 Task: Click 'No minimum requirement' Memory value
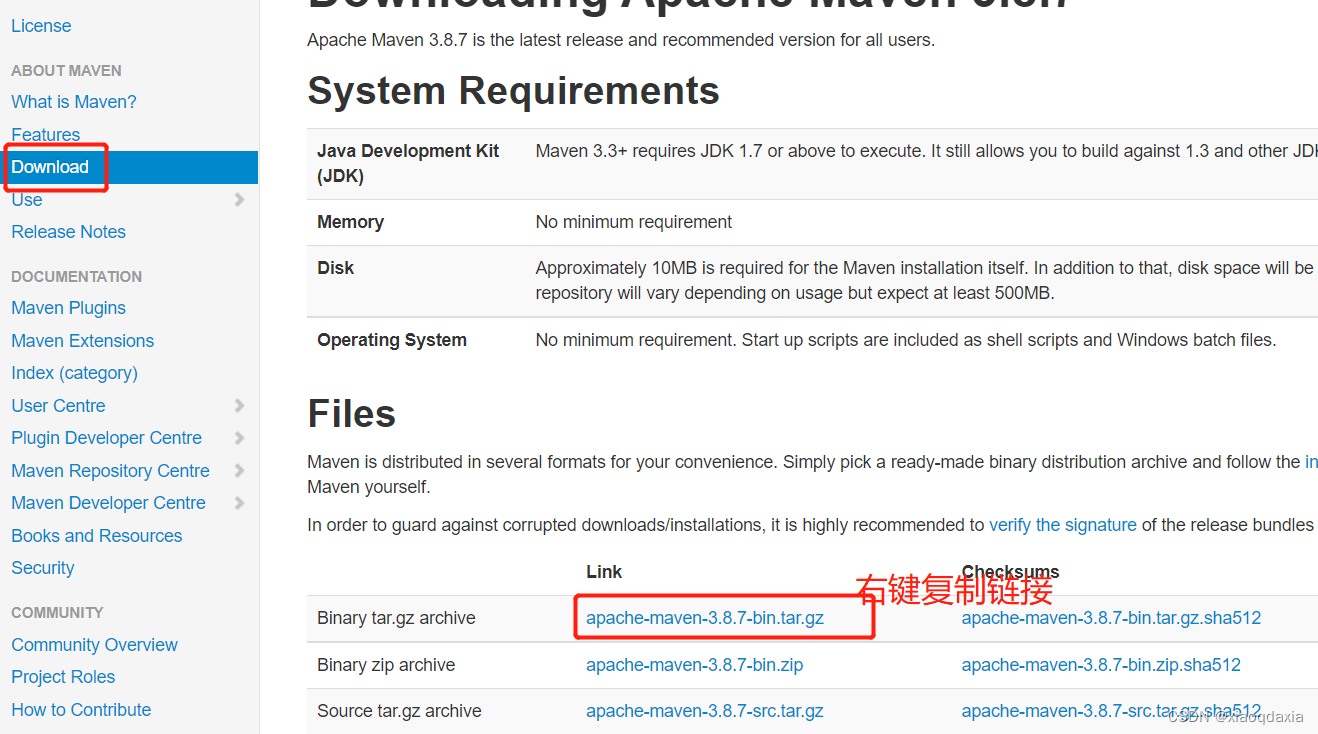pyautogui.click(x=634, y=222)
